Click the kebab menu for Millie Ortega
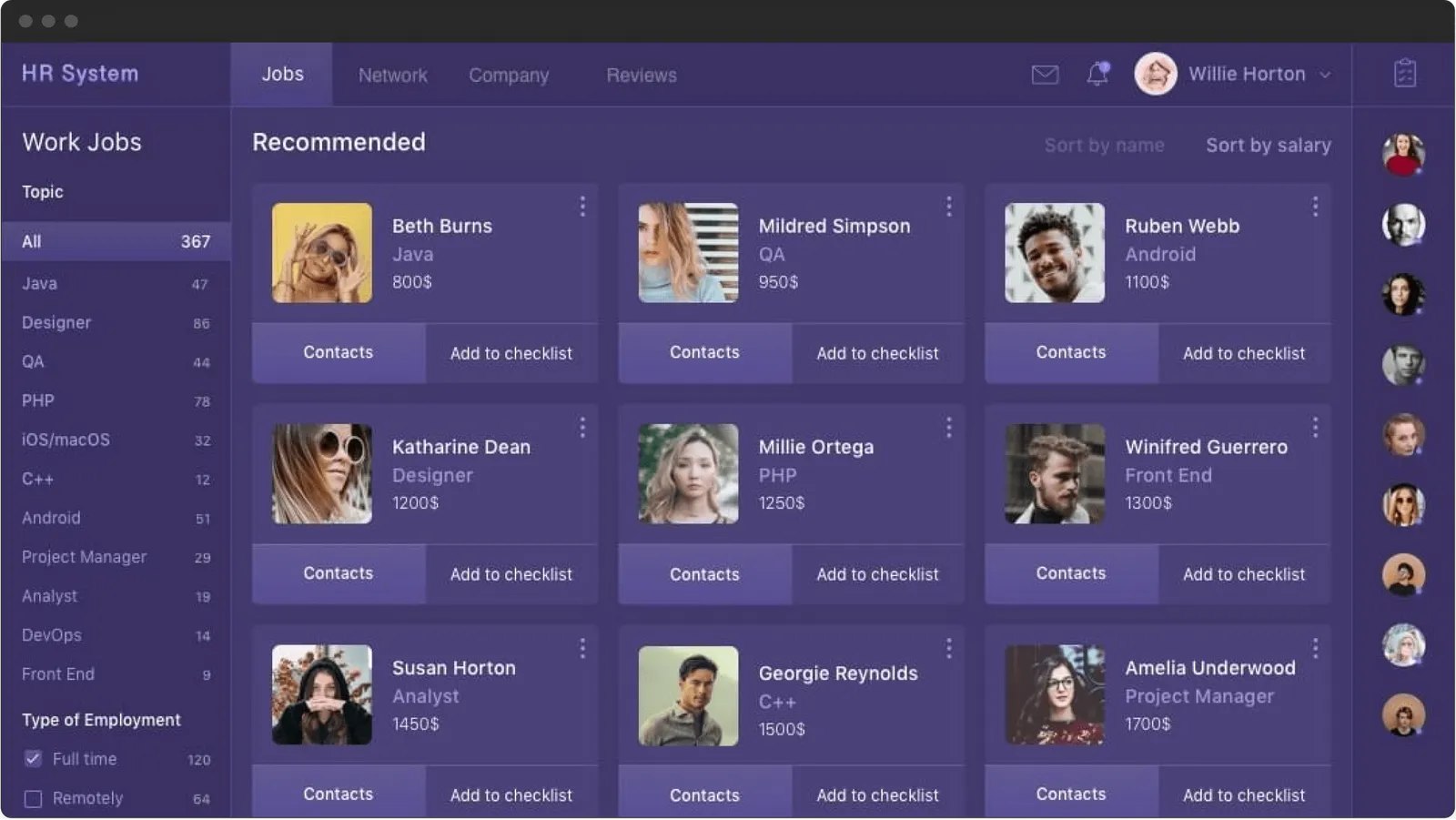The image size is (1456, 820). (948, 428)
